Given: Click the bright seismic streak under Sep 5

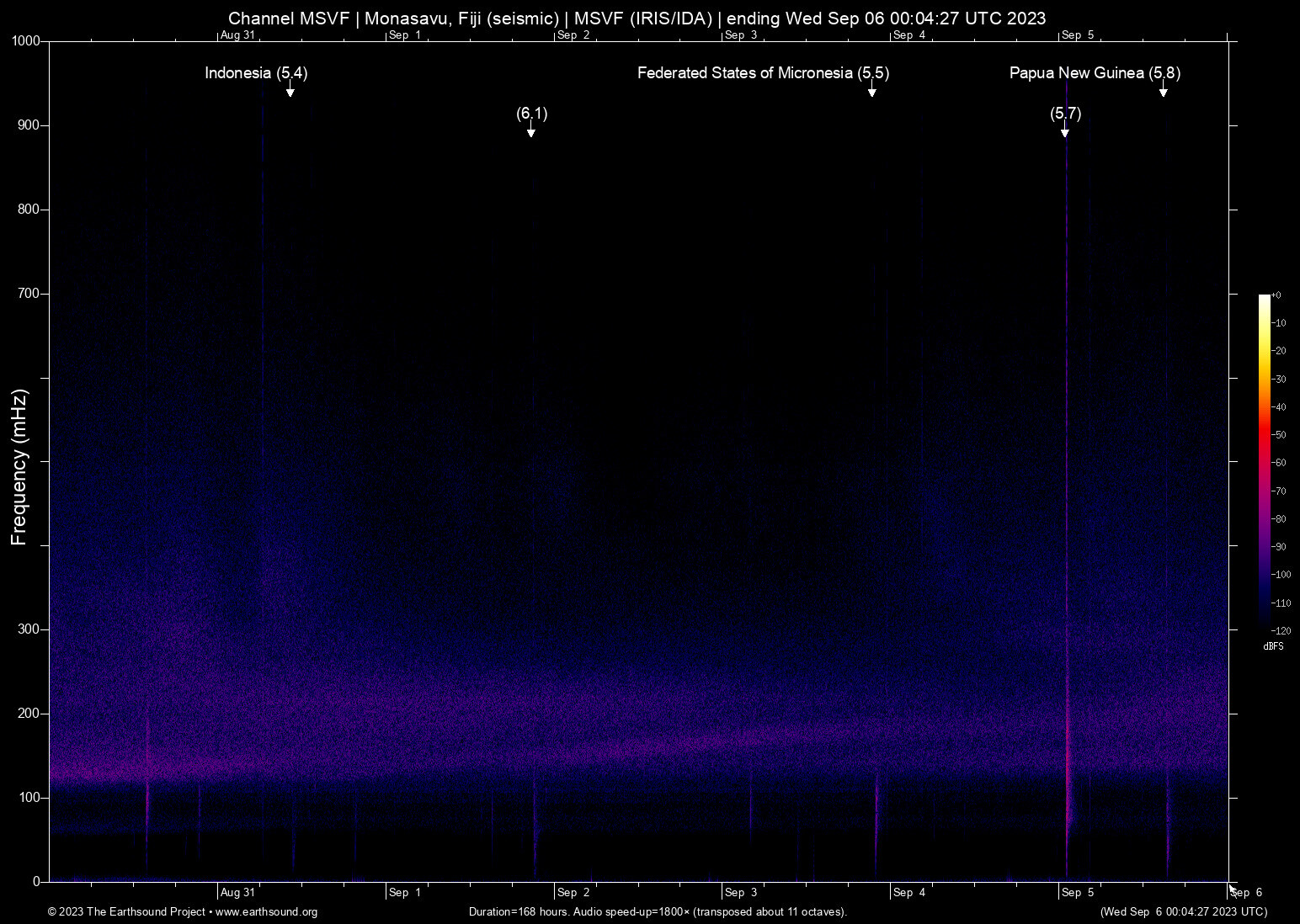Looking at the screenshot, I should [x=1068, y=757].
